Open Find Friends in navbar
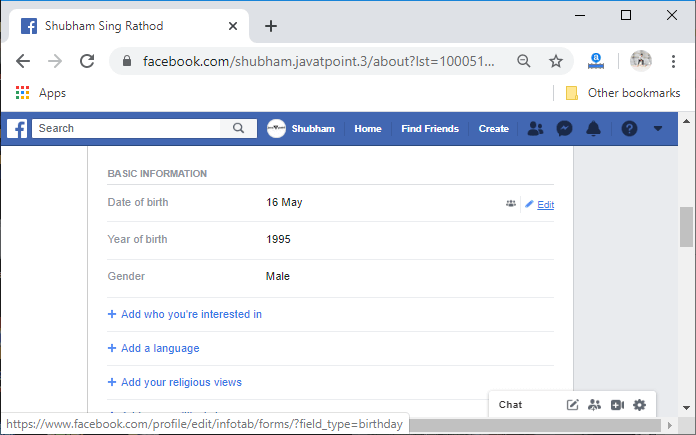The image size is (696, 435). [430, 129]
